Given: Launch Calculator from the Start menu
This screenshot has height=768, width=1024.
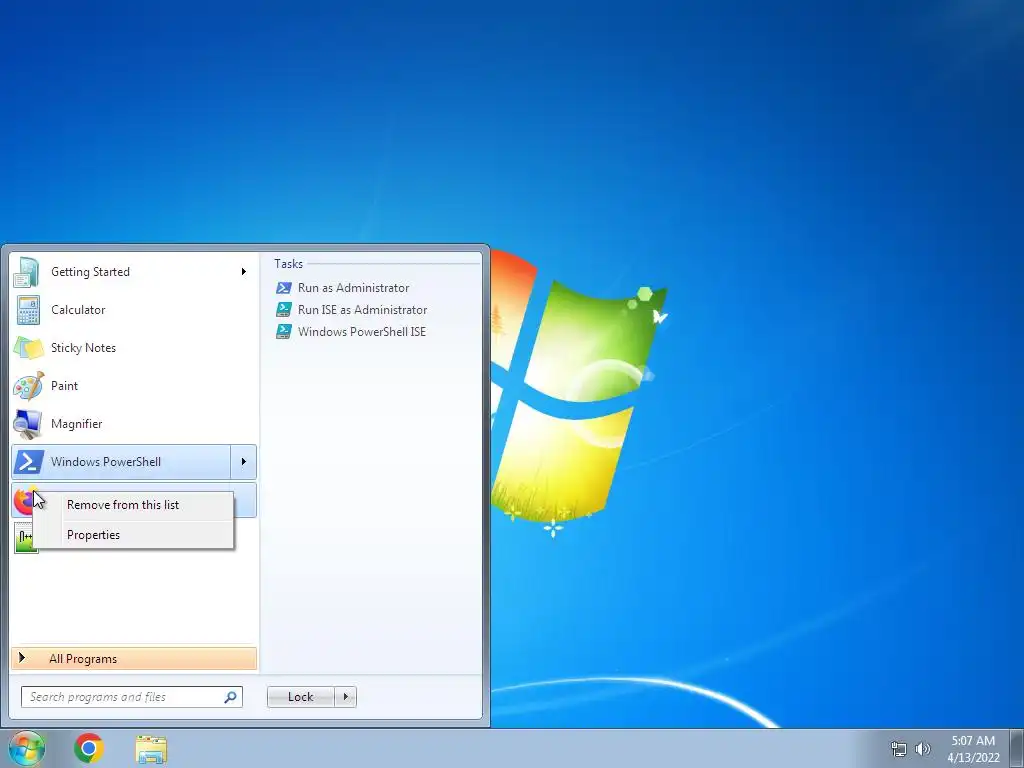Looking at the screenshot, I should (x=134, y=310).
